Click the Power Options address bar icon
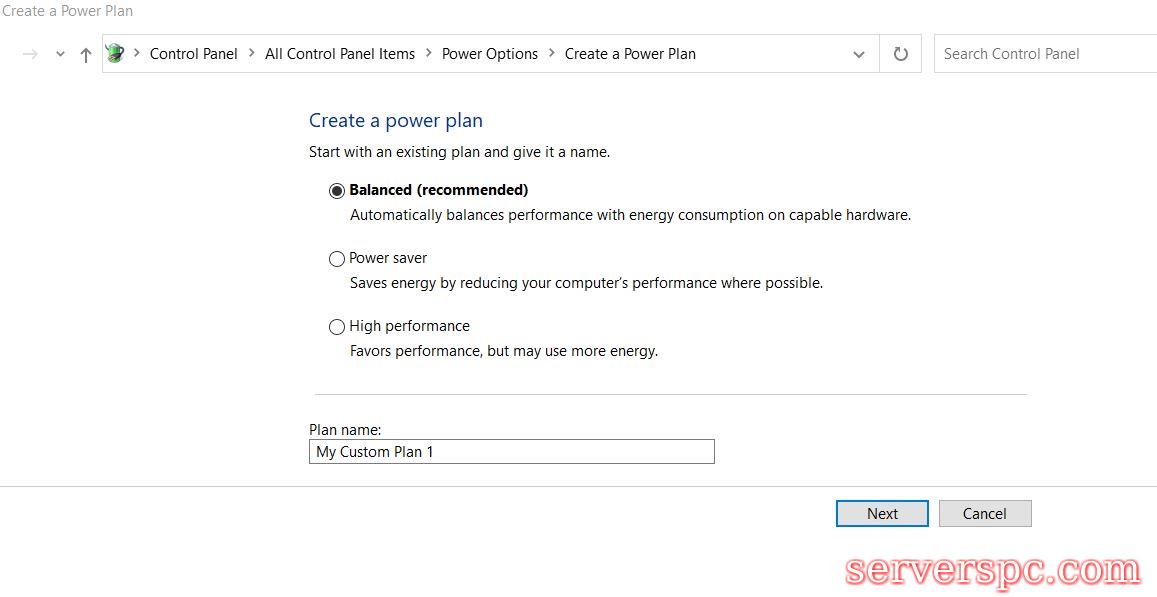The width and height of the screenshot is (1157, 597). tap(115, 54)
